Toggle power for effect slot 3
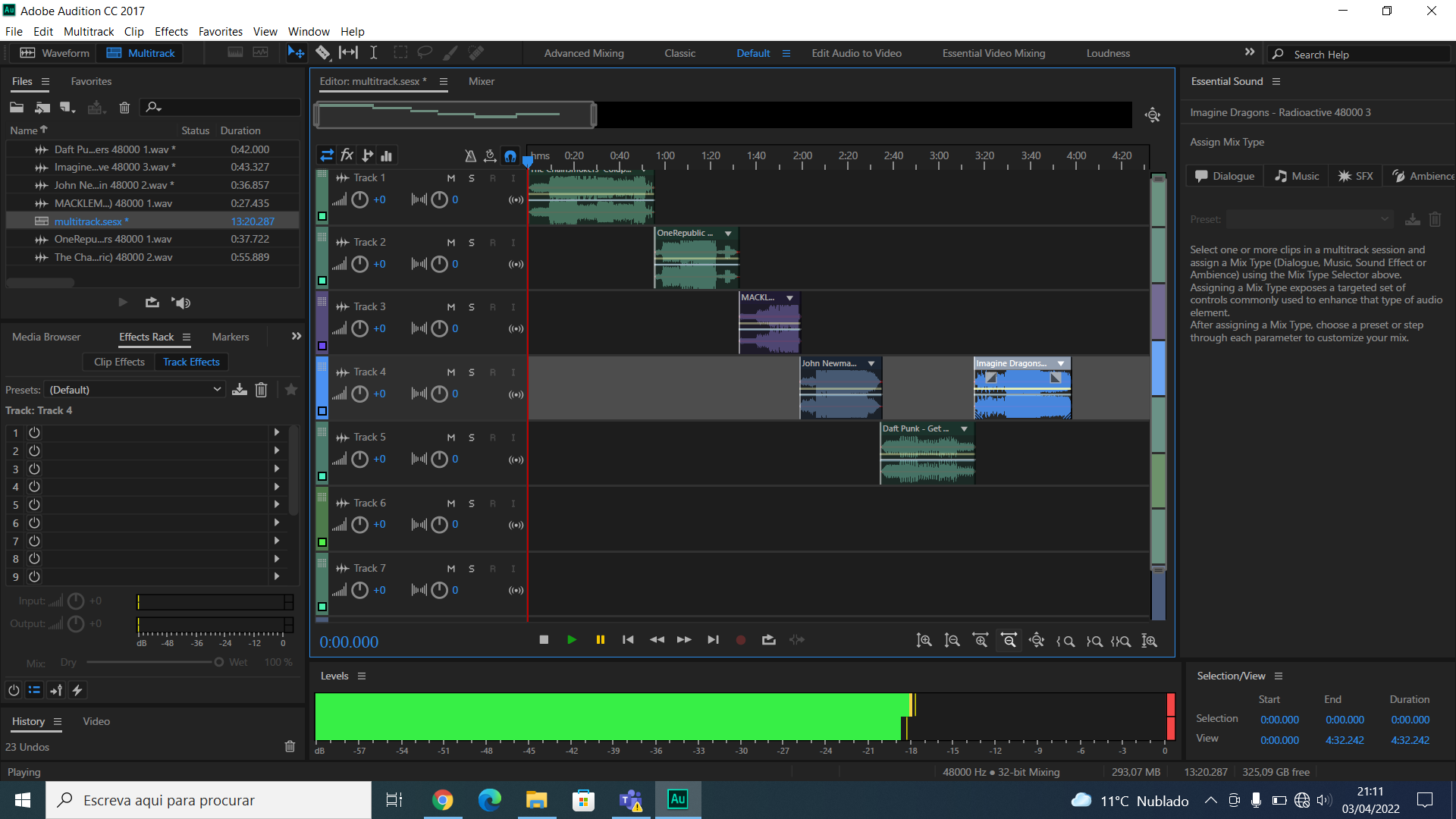The height and width of the screenshot is (819, 1456). (x=34, y=469)
